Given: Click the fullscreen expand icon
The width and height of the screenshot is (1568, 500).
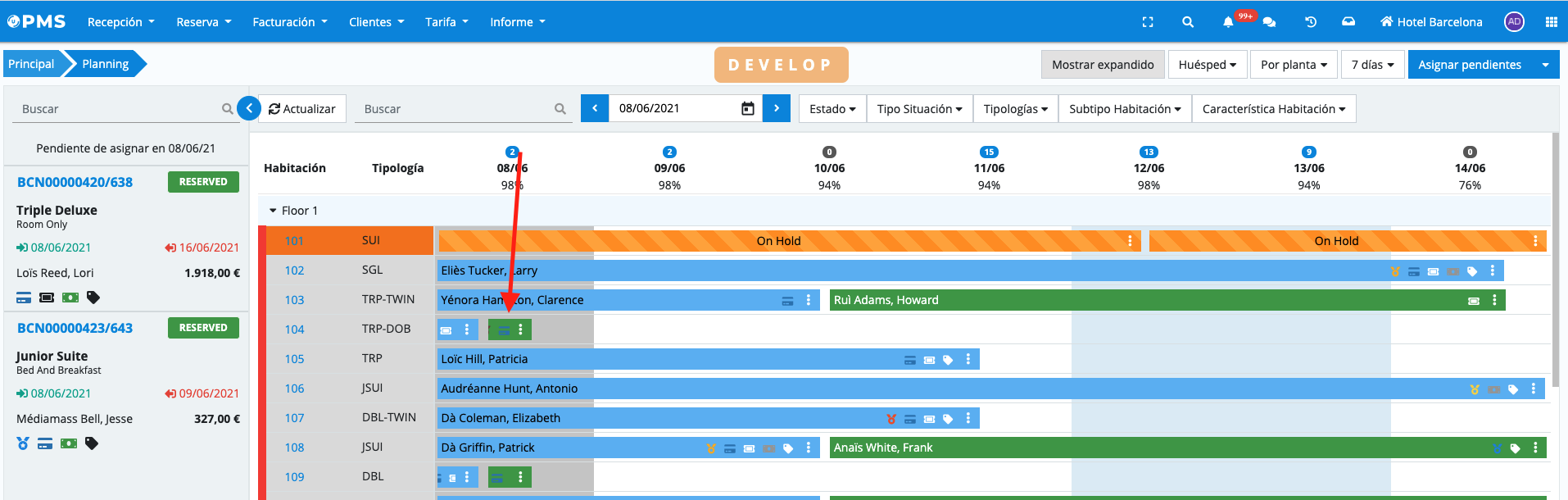Looking at the screenshot, I should [x=1147, y=22].
